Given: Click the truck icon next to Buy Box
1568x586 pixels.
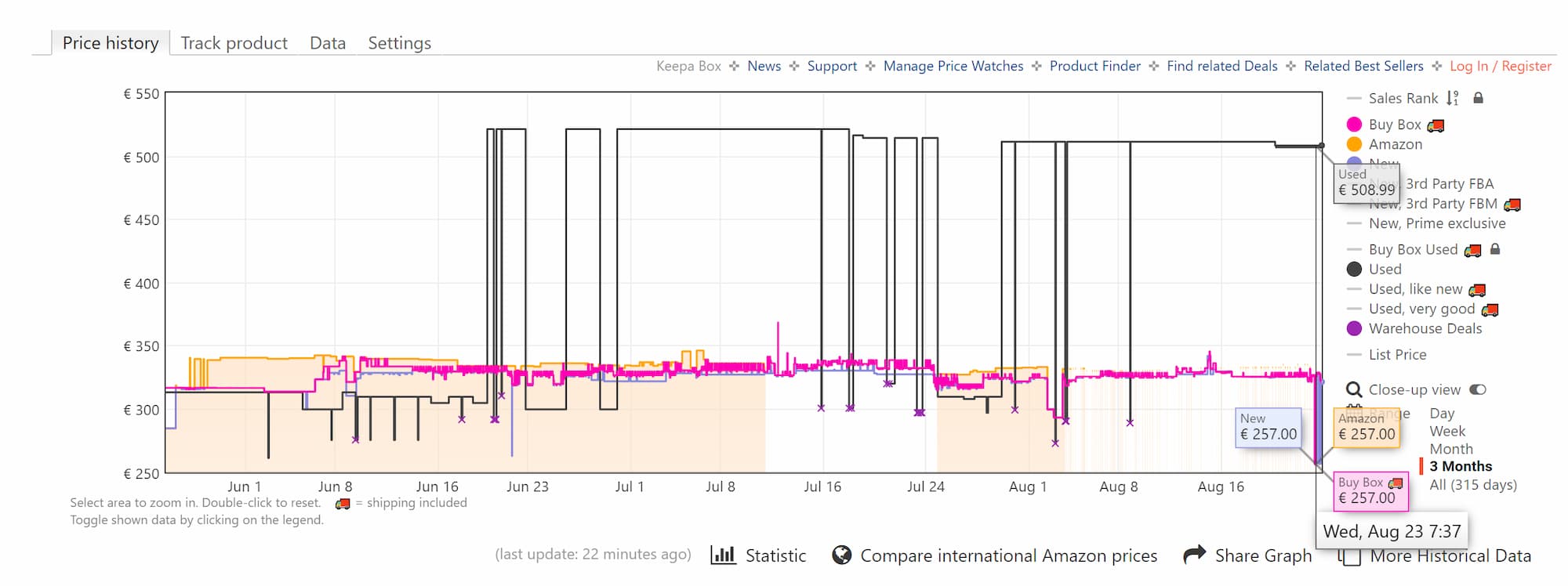Looking at the screenshot, I should click(1436, 125).
